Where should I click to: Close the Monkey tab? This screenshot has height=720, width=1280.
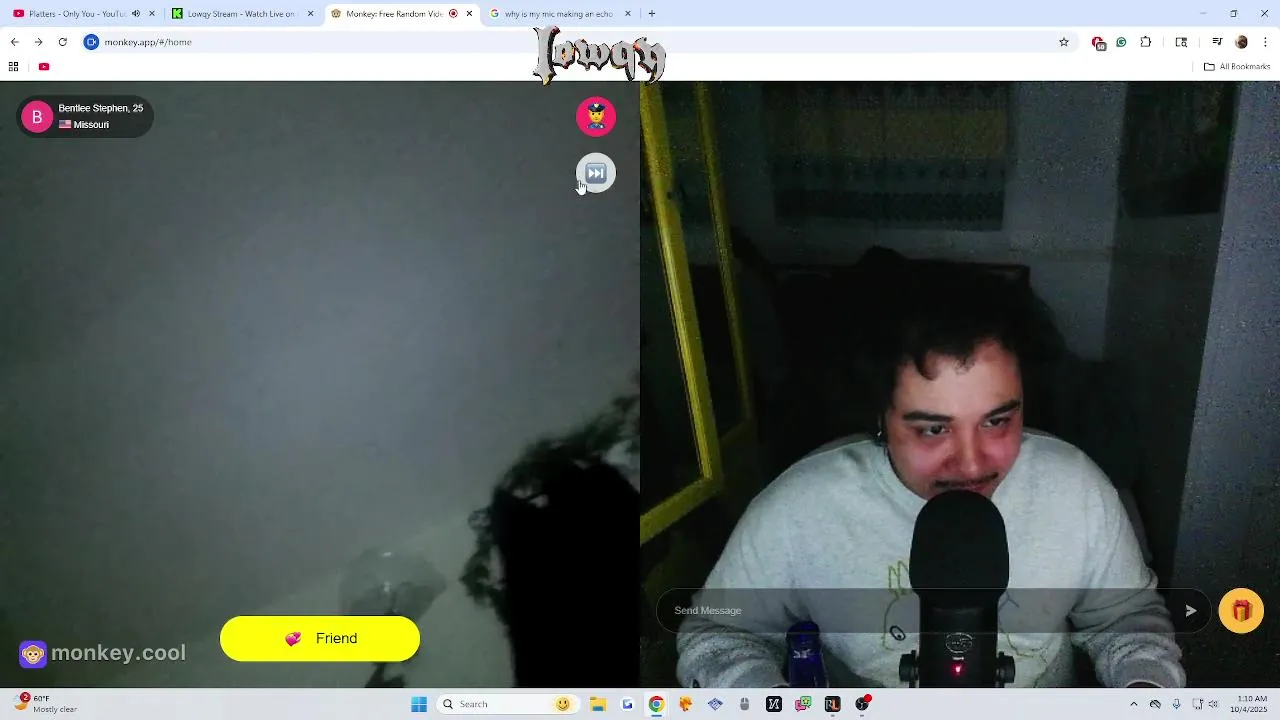(469, 14)
